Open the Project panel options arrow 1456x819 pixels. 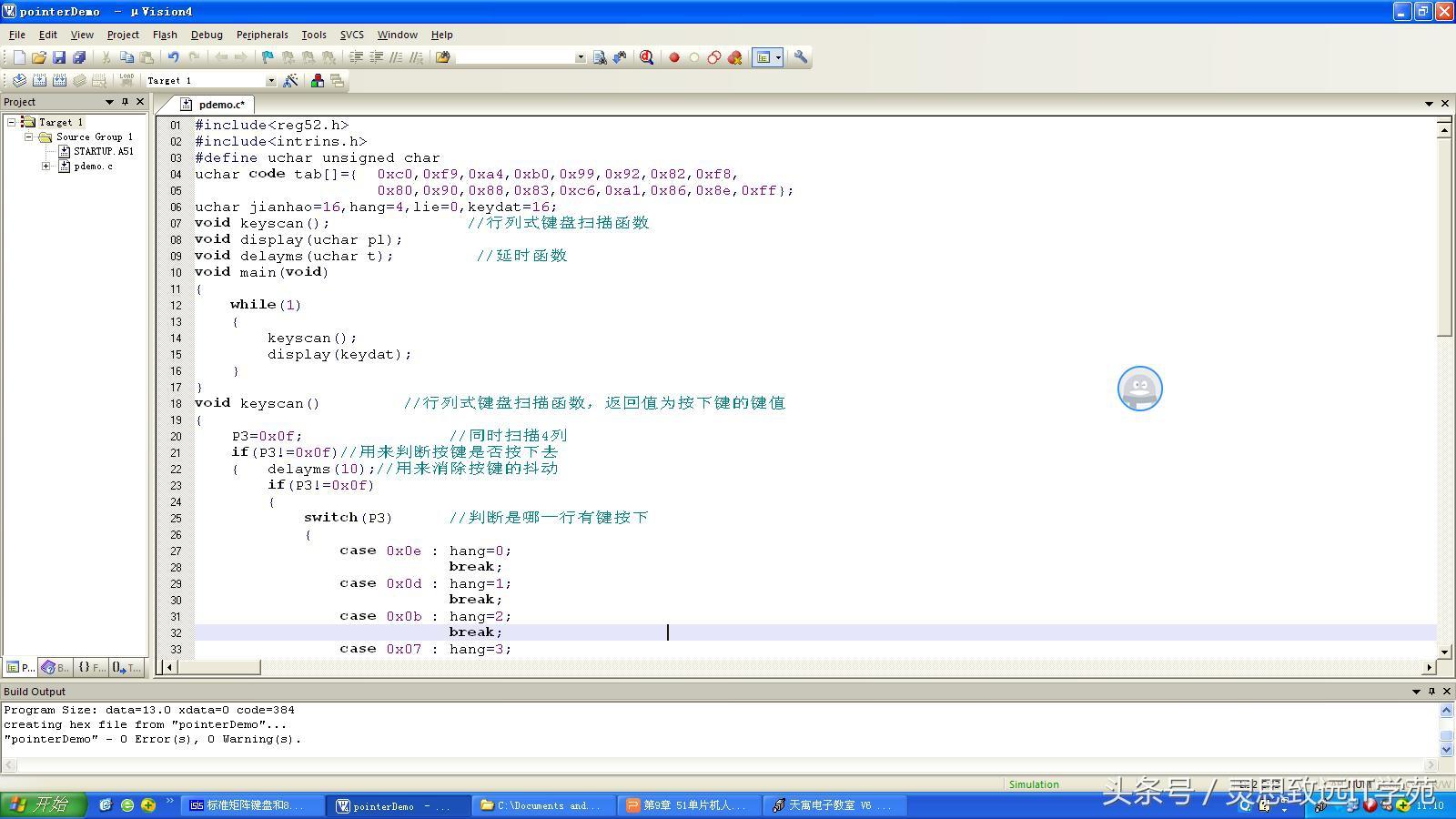[x=109, y=102]
